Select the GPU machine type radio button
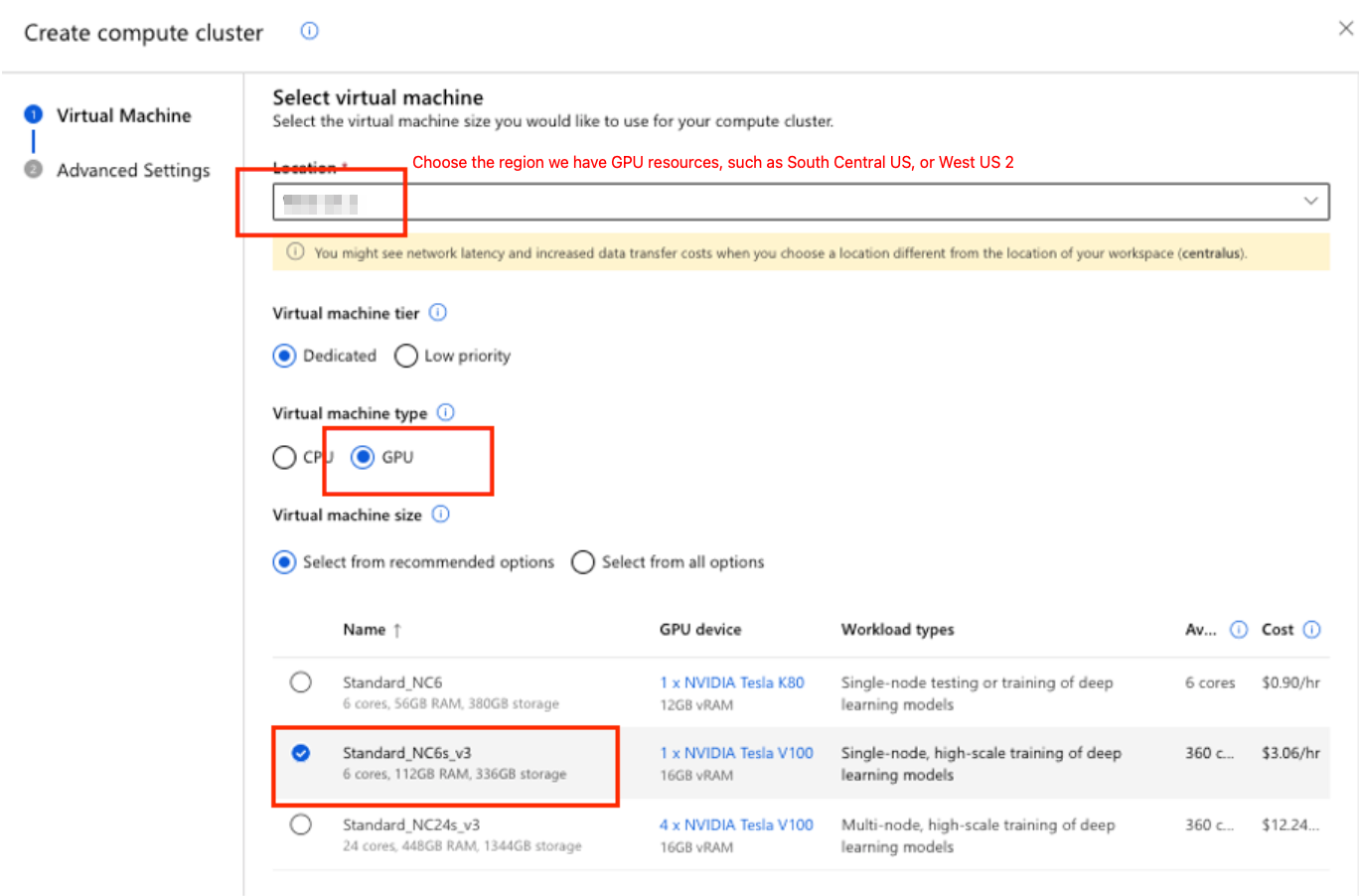 click(363, 457)
